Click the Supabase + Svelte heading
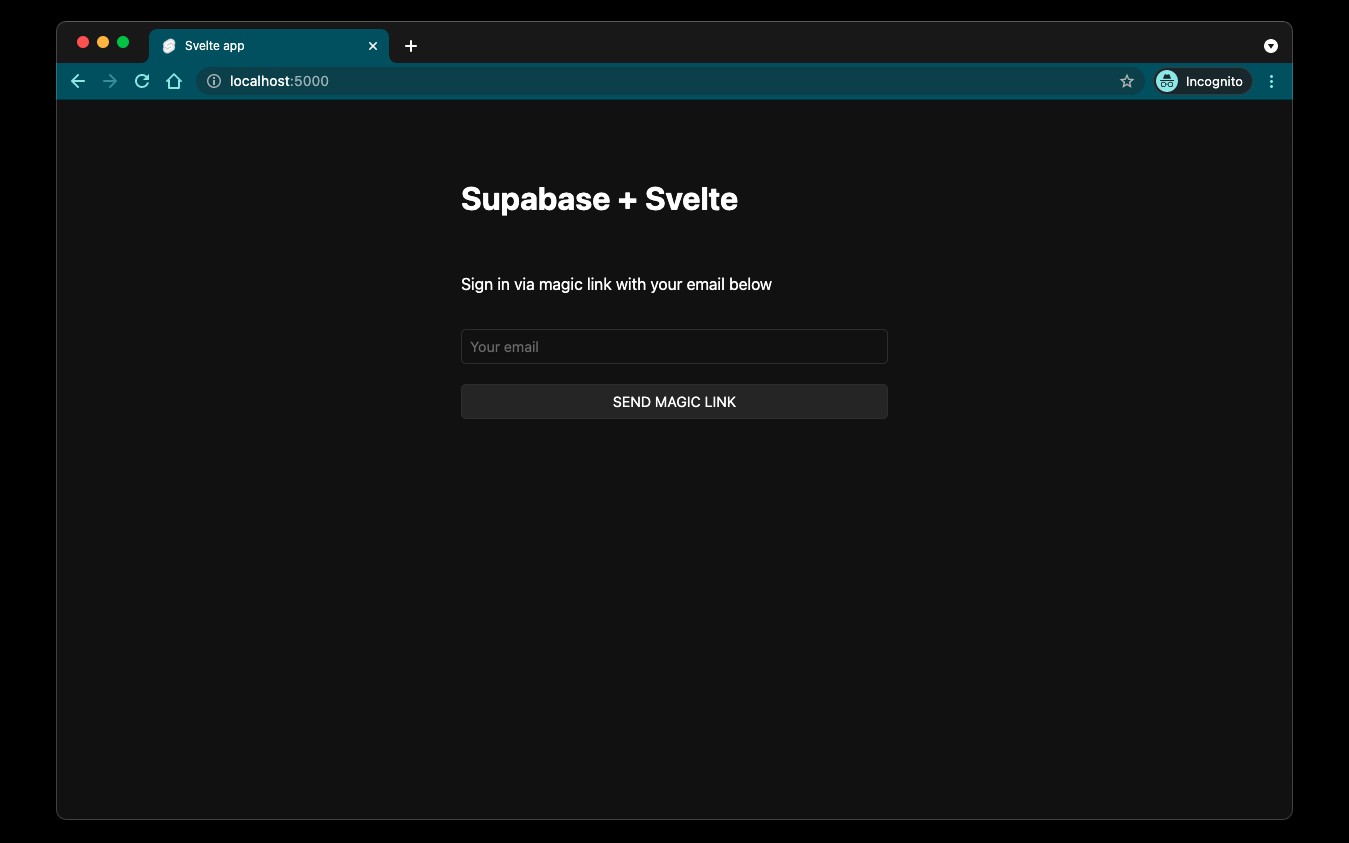Screen dimensions: 1349x843 pyautogui.click(x=599, y=199)
